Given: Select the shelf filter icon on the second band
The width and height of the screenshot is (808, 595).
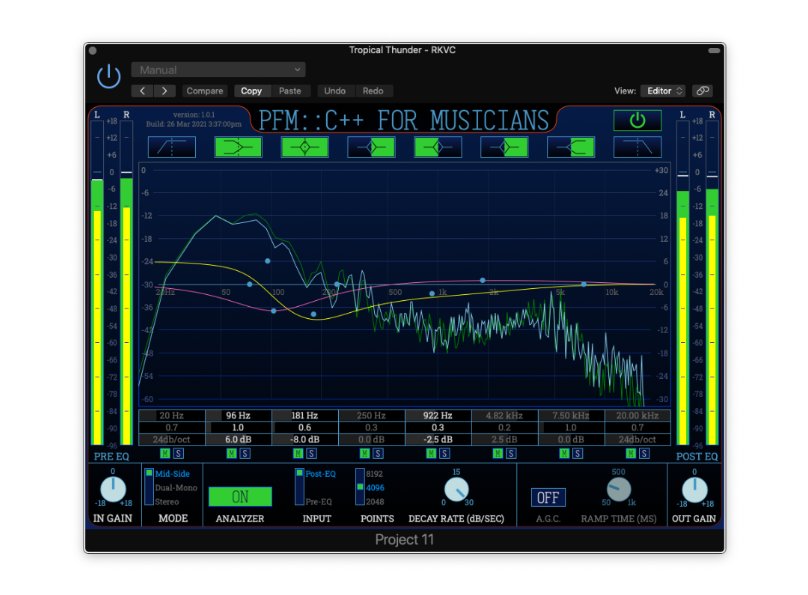Looking at the screenshot, I should 236,147.
